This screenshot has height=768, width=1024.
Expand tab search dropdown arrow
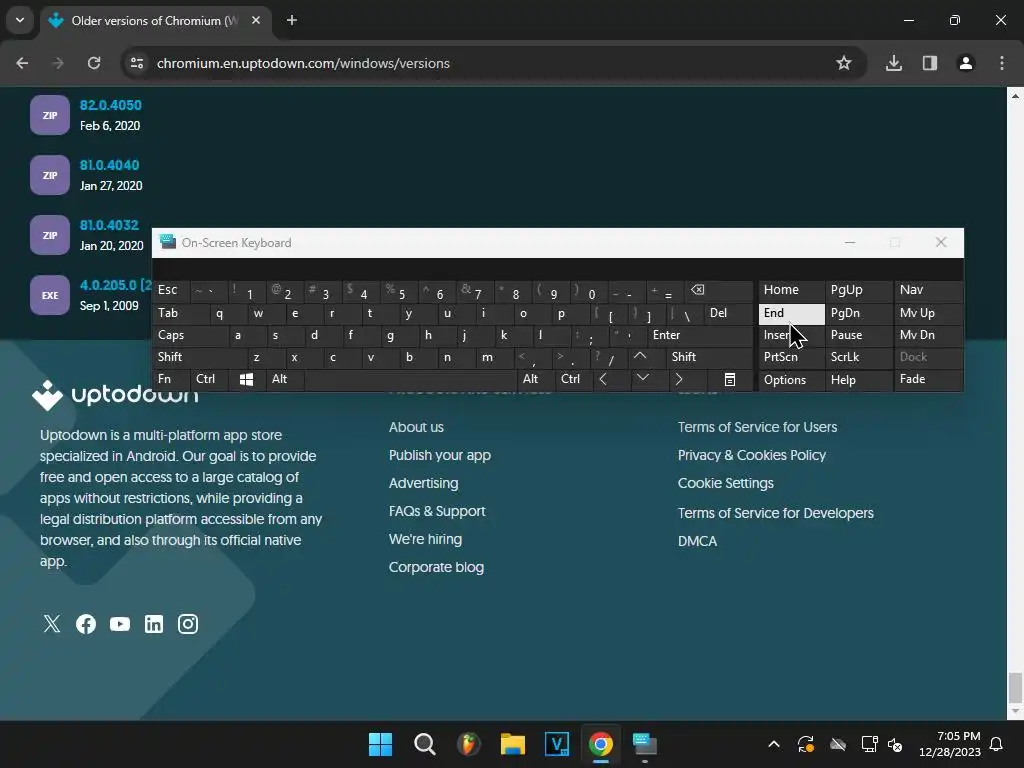[x=20, y=20]
